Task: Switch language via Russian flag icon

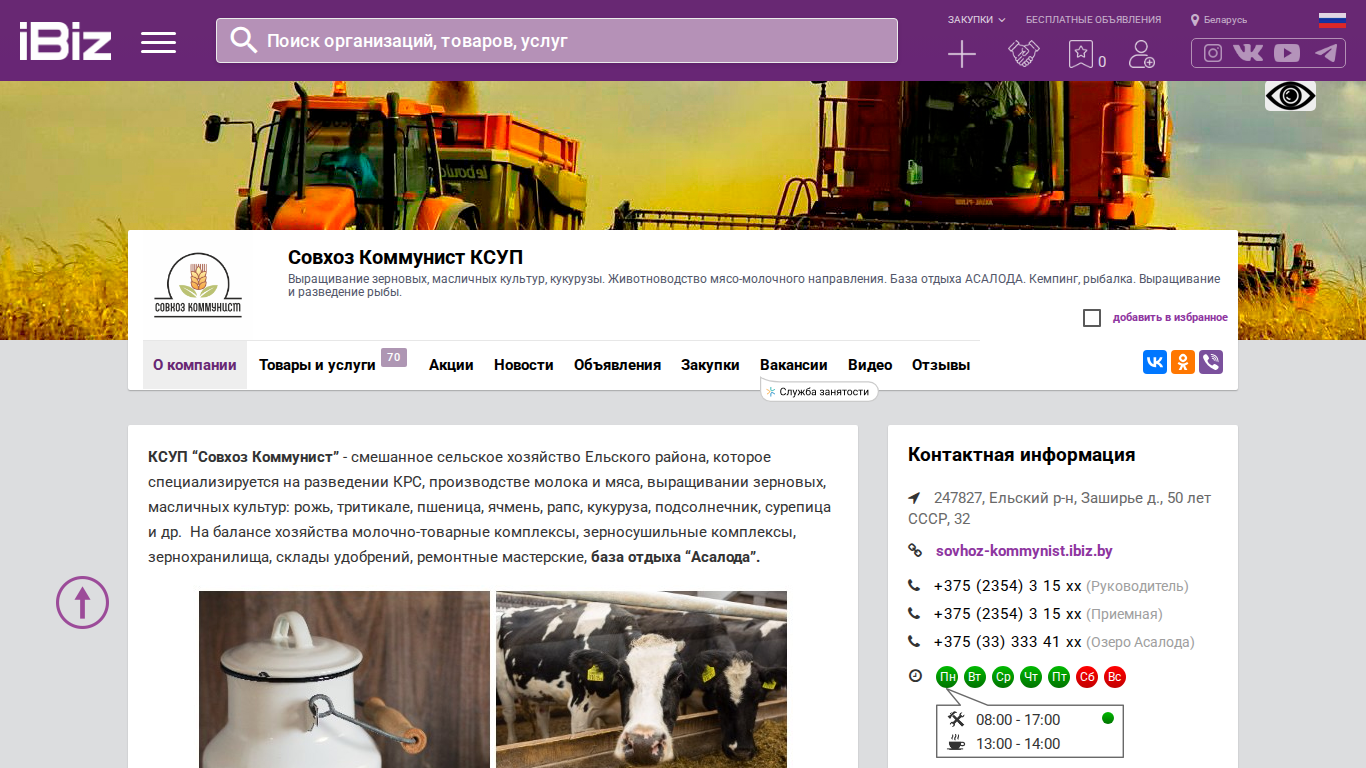Action: click(x=1332, y=19)
